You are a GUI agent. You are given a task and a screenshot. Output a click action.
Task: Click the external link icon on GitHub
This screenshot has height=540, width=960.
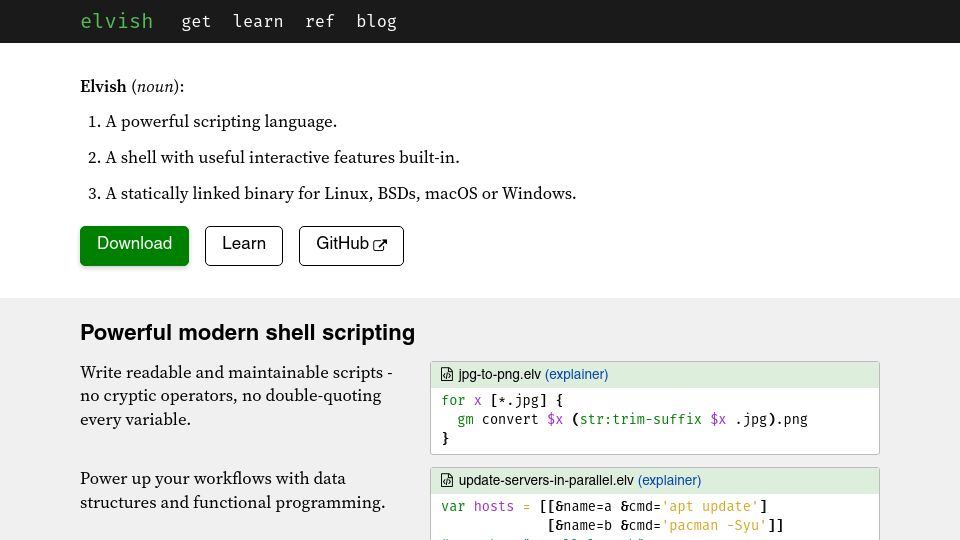[x=380, y=245]
